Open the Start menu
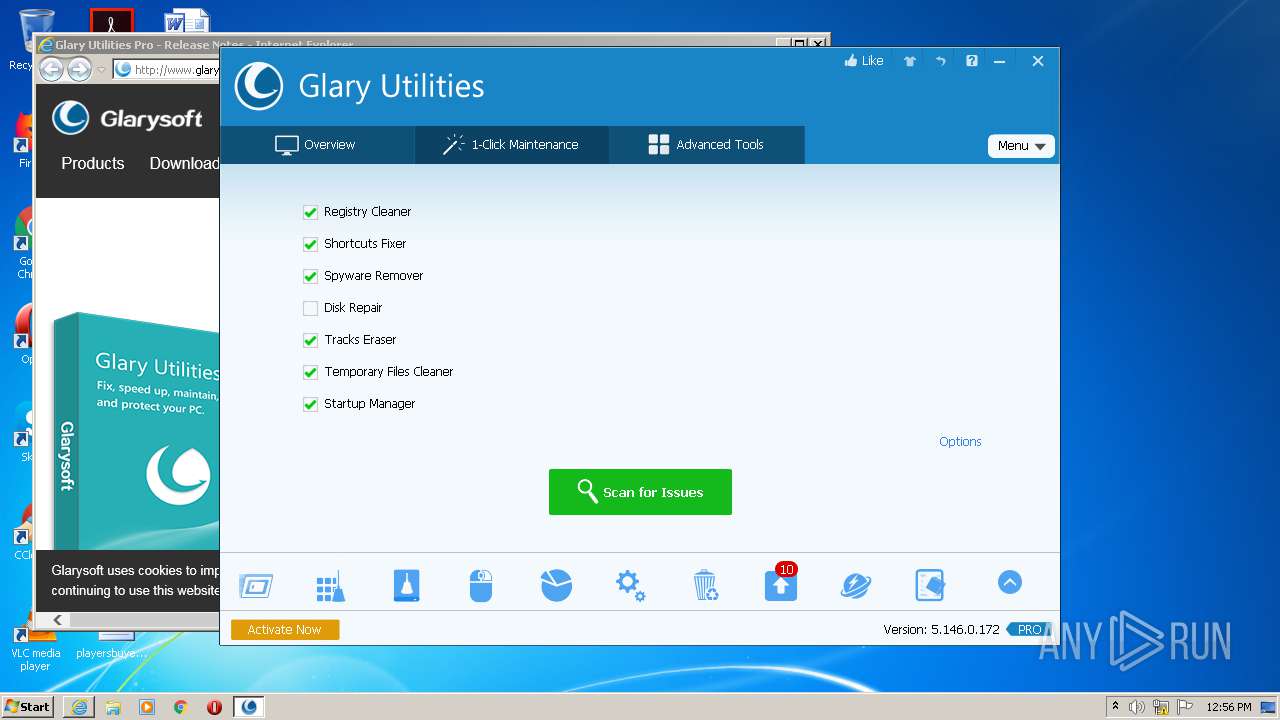The height and width of the screenshot is (720, 1280). 28,706
